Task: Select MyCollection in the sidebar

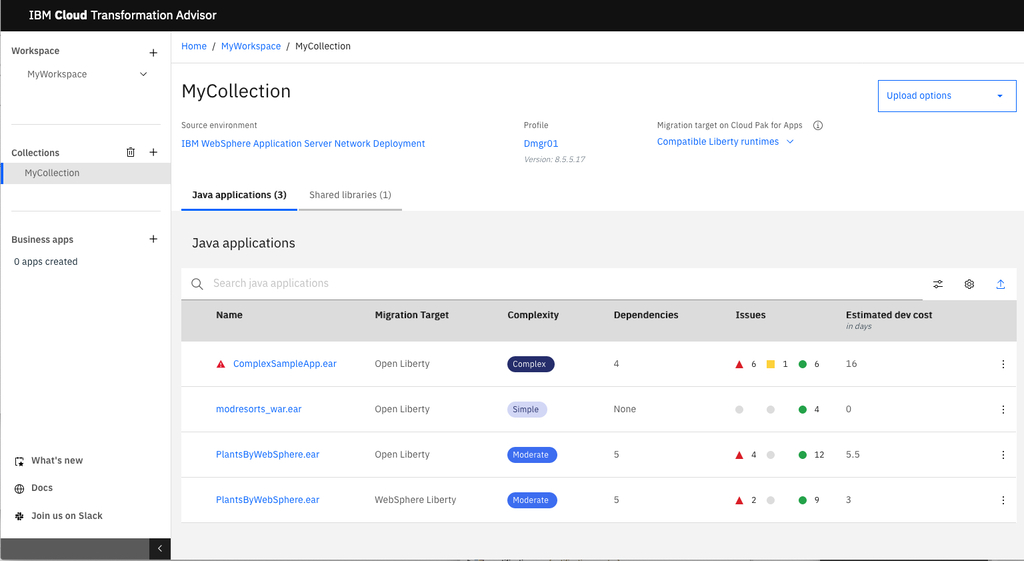Action: pos(86,173)
